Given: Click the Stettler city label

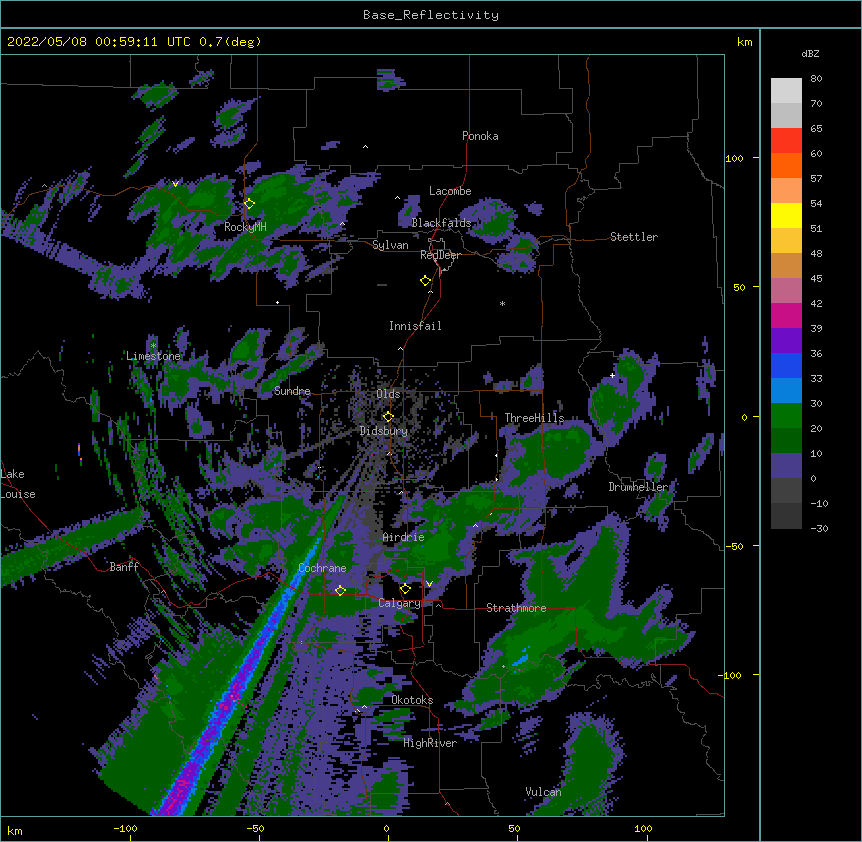Looking at the screenshot, I should (x=634, y=237).
